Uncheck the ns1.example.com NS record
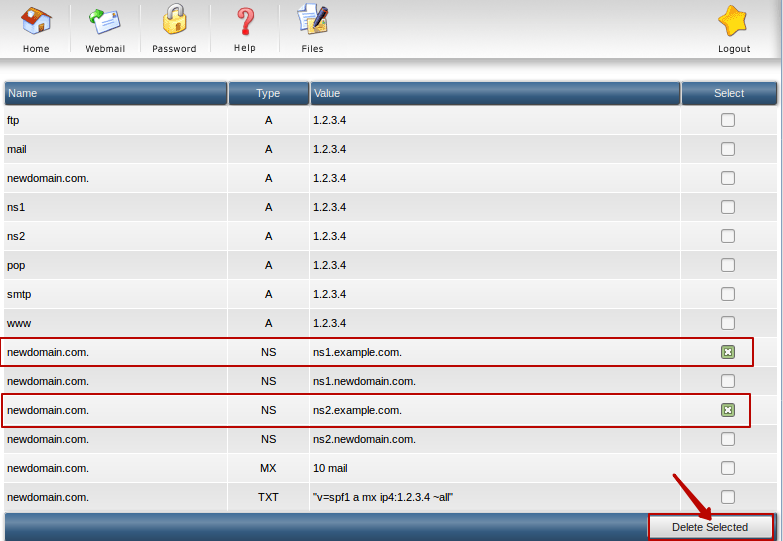This screenshot has height=541, width=783. 728,352
